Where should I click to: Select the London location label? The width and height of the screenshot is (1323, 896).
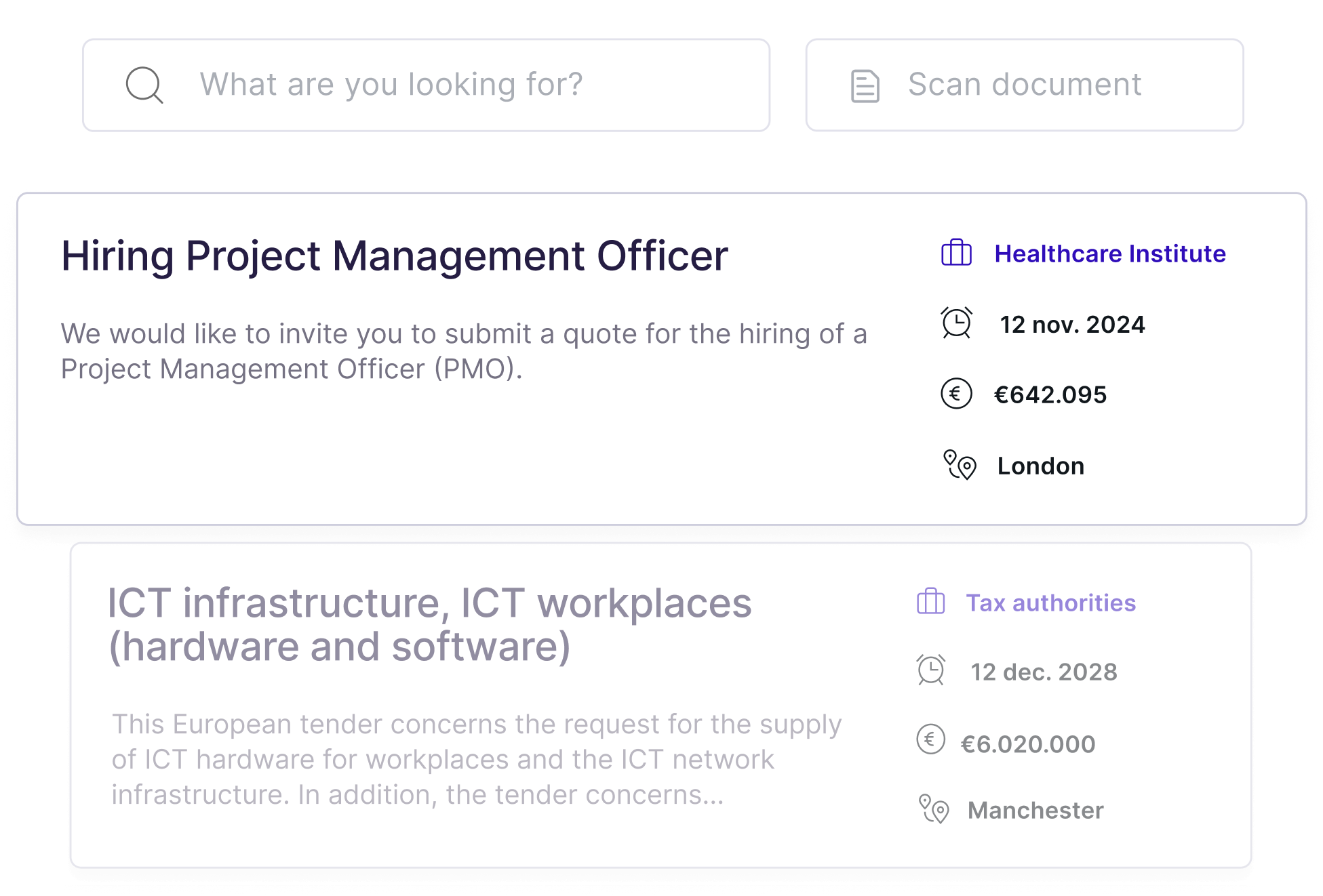click(x=1040, y=466)
